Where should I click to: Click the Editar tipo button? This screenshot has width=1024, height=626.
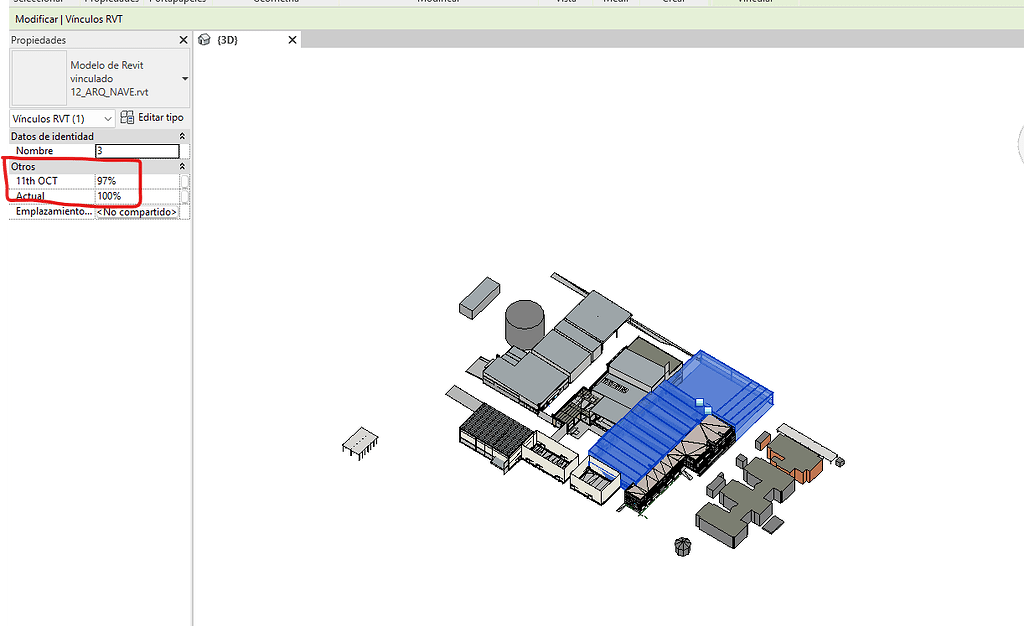152,117
